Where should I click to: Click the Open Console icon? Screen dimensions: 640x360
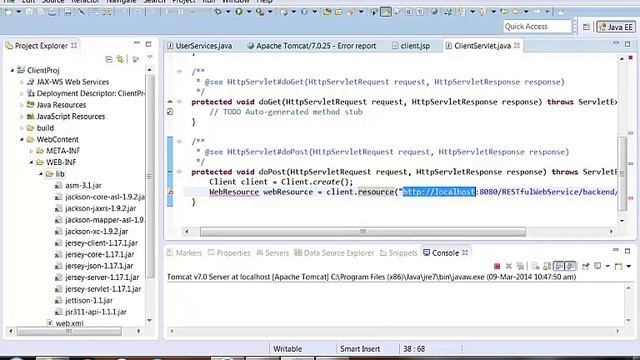click(618, 266)
